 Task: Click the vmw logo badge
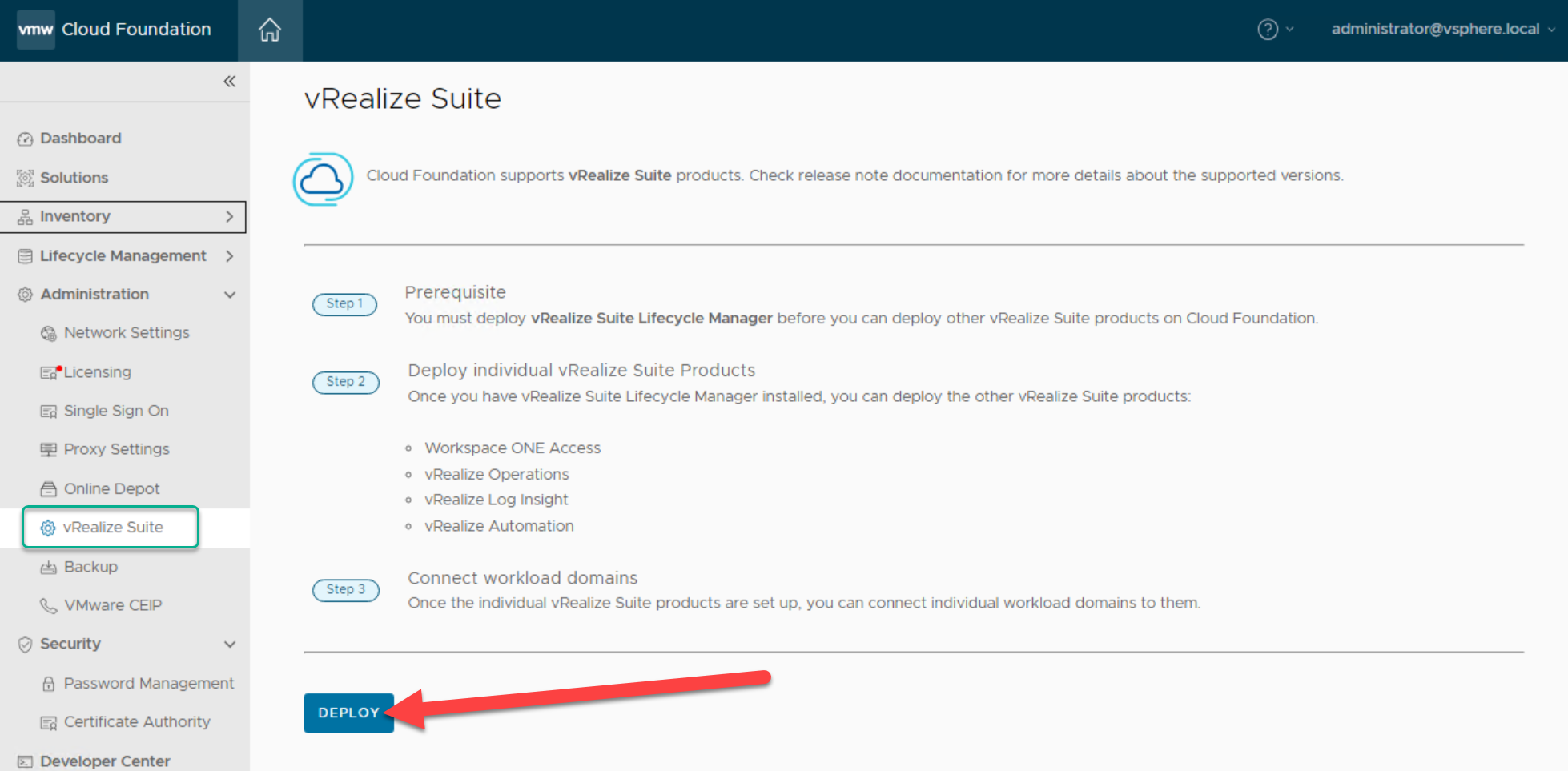click(36, 30)
